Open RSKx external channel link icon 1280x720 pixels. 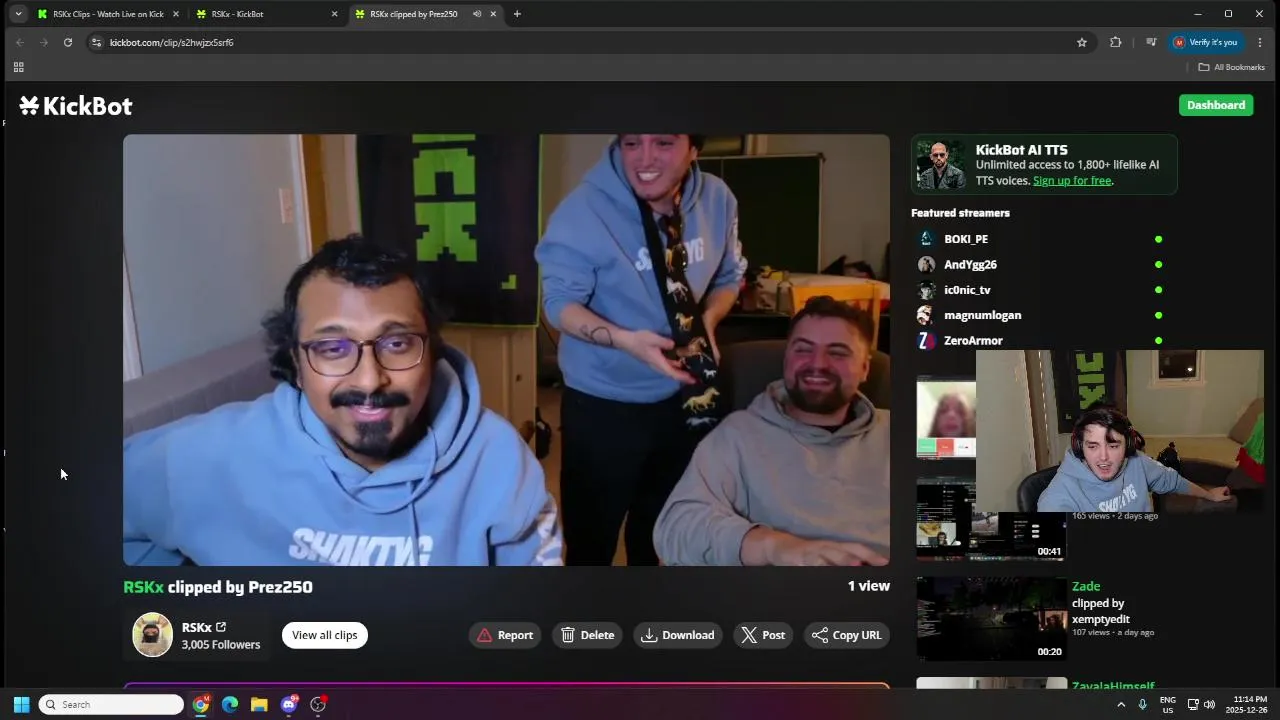pyautogui.click(x=221, y=627)
